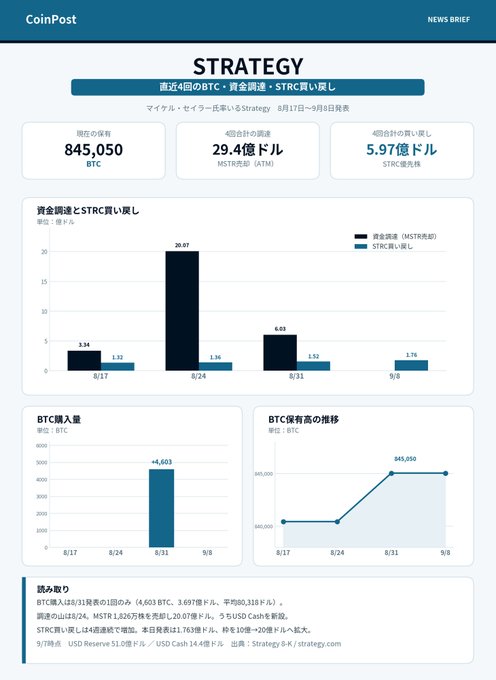Click the black legend swatch for 資金調達（MSTR売却）
This screenshot has width=496, height=680.
361,237
